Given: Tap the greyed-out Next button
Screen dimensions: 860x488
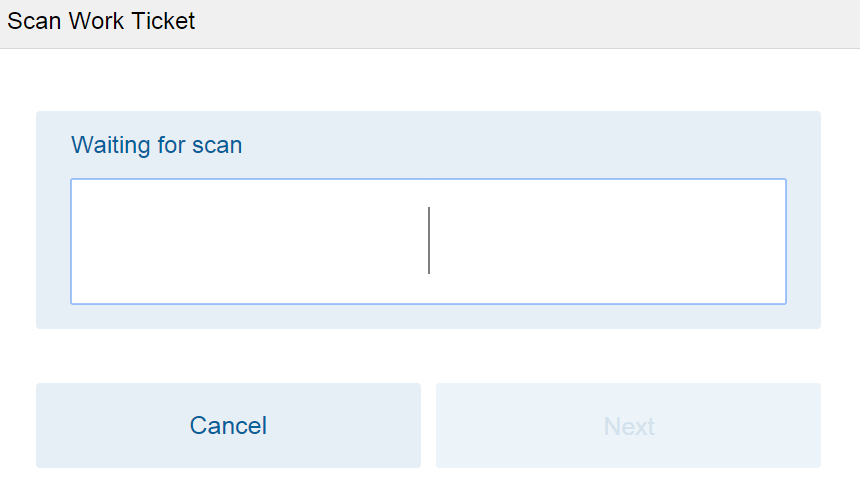Looking at the screenshot, I should (628, 425).
